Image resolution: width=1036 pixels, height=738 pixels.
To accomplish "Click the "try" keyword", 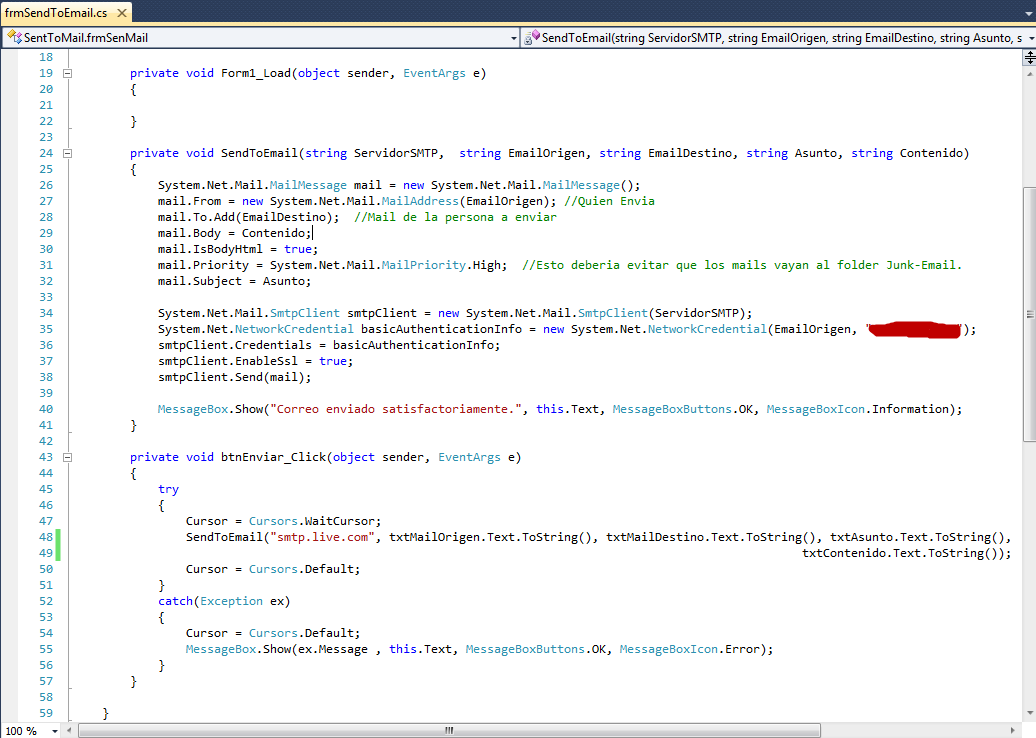I will tap(168, 489).
